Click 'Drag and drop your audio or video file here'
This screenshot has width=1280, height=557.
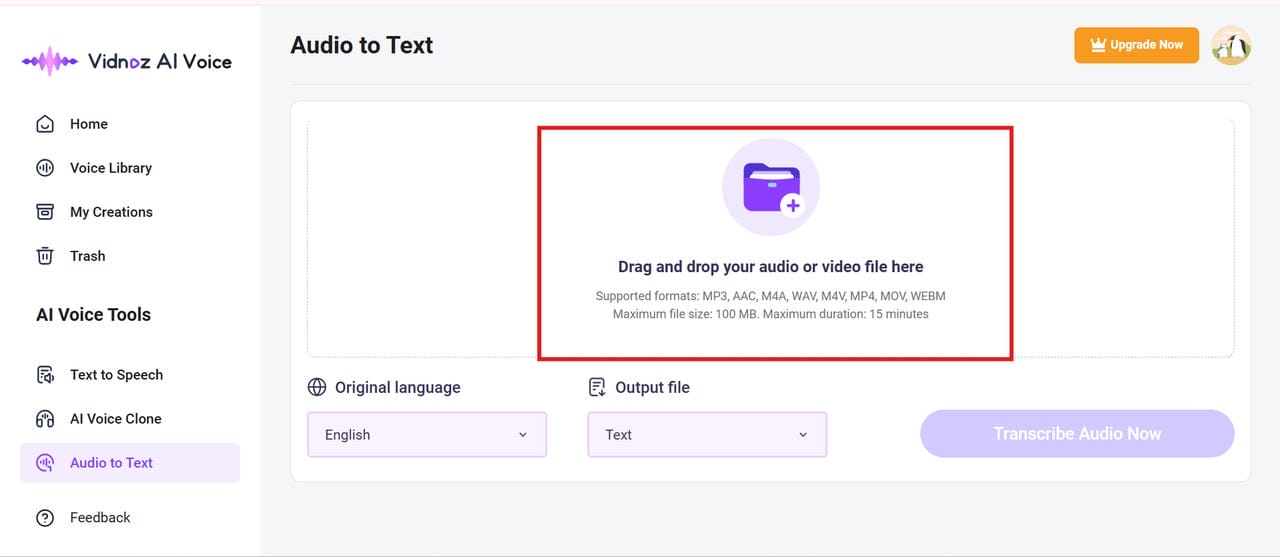[771, 267]
